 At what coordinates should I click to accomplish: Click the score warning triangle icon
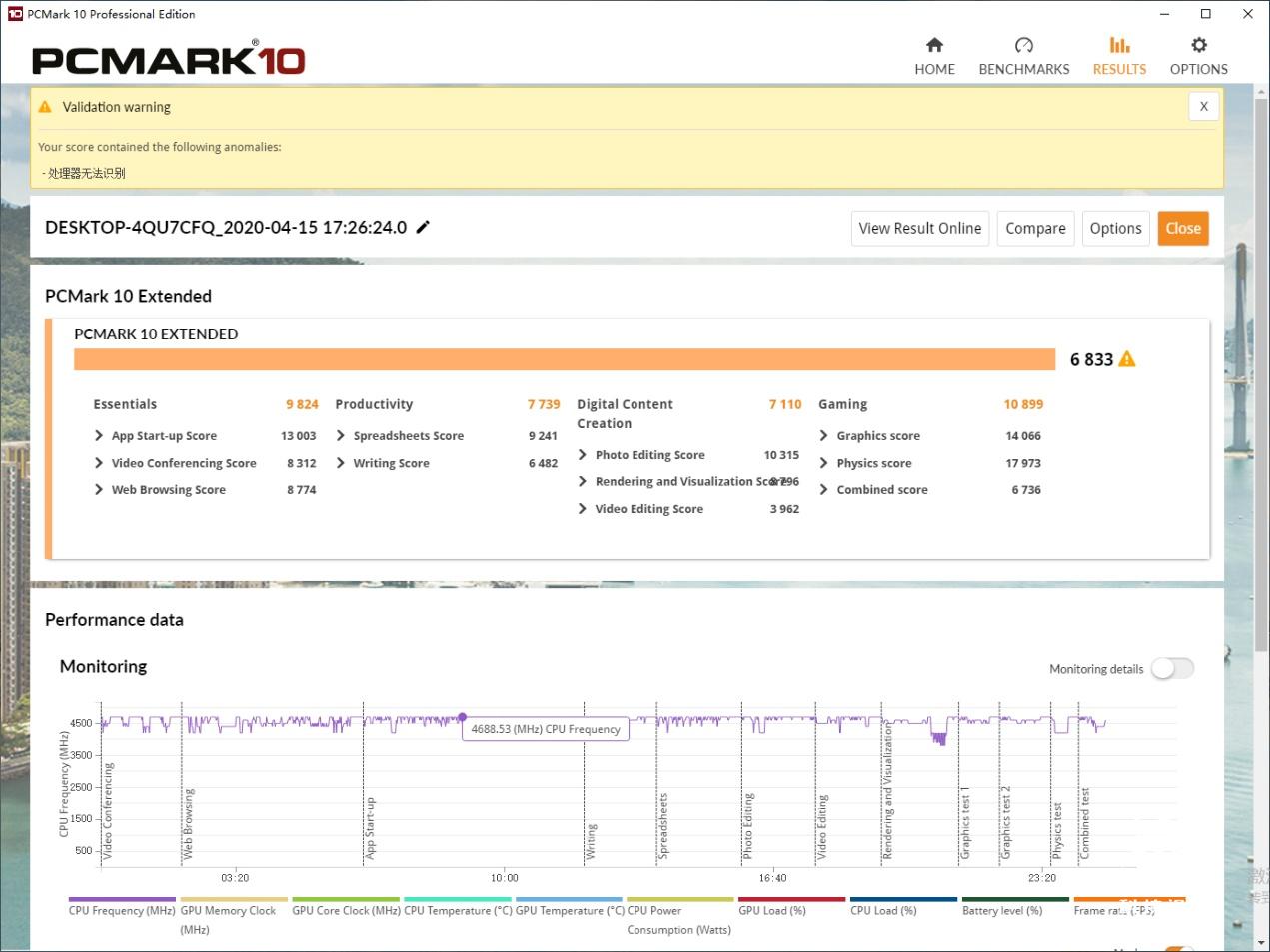point(1127,359)
